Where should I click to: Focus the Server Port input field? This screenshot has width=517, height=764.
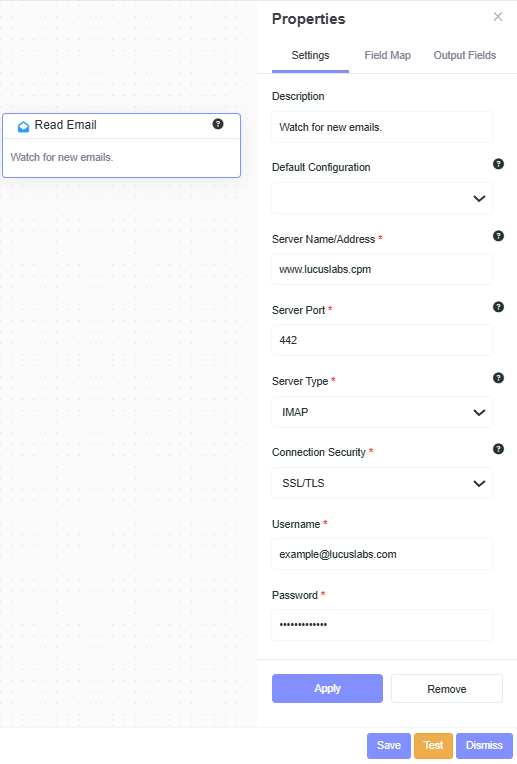coord(383,340)
